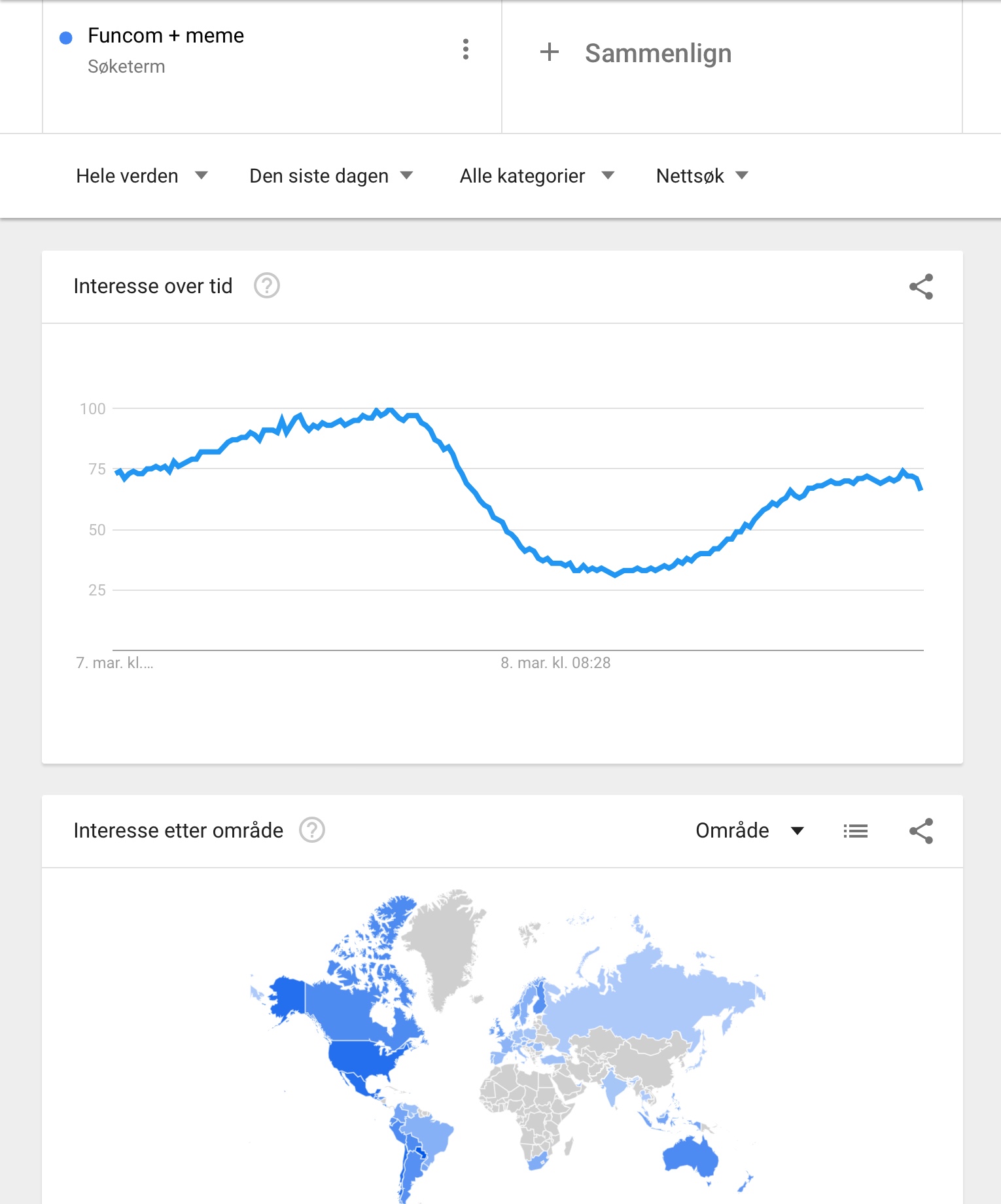Expand the Alle kategorier dropdown

coord(536,176)
